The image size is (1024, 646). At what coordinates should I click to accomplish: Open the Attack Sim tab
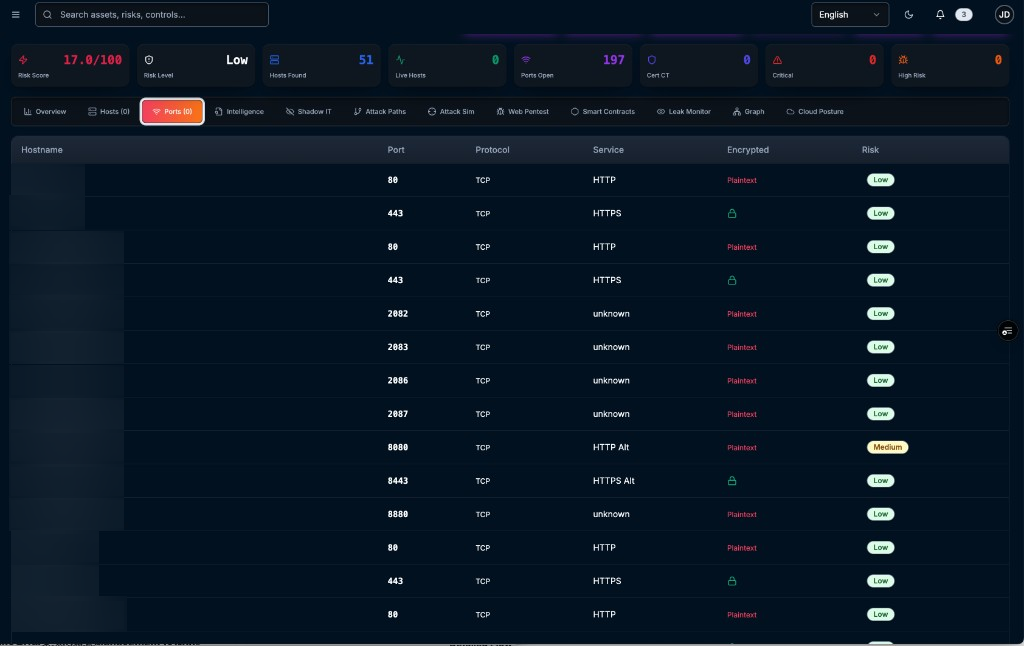pyautogui.click(x=451, y=112)
